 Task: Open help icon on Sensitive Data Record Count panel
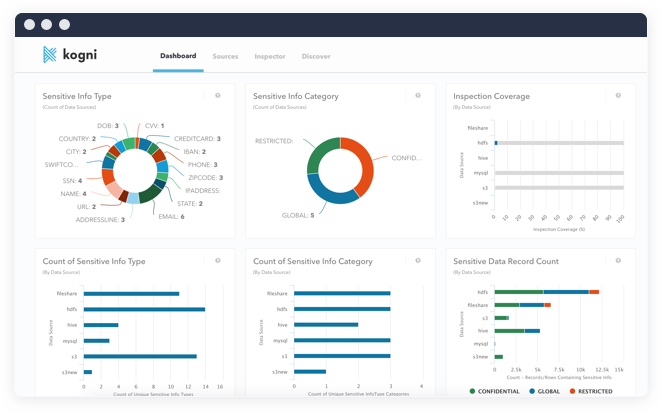click(618, 260)
